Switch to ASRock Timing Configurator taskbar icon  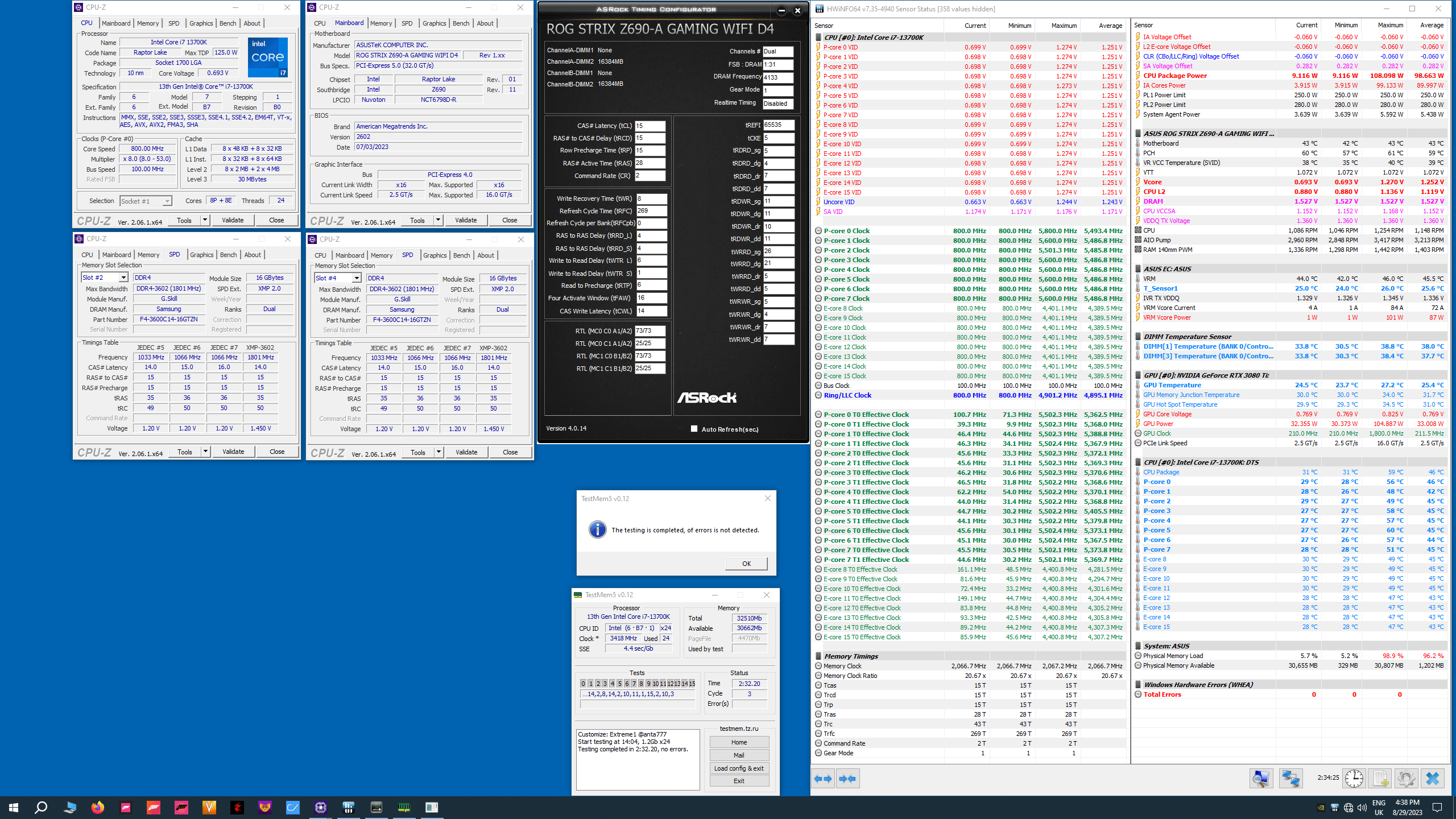(377, 807)
